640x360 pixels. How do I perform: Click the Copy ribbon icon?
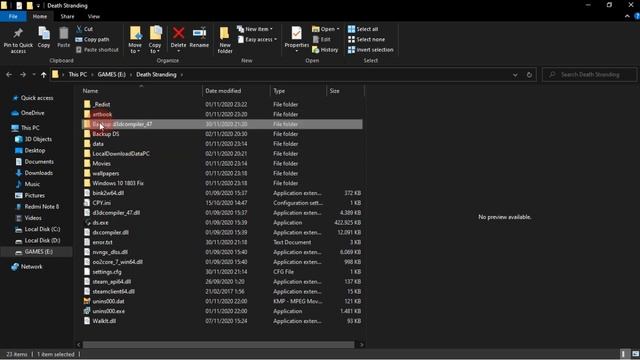click(x=44, y=38)
